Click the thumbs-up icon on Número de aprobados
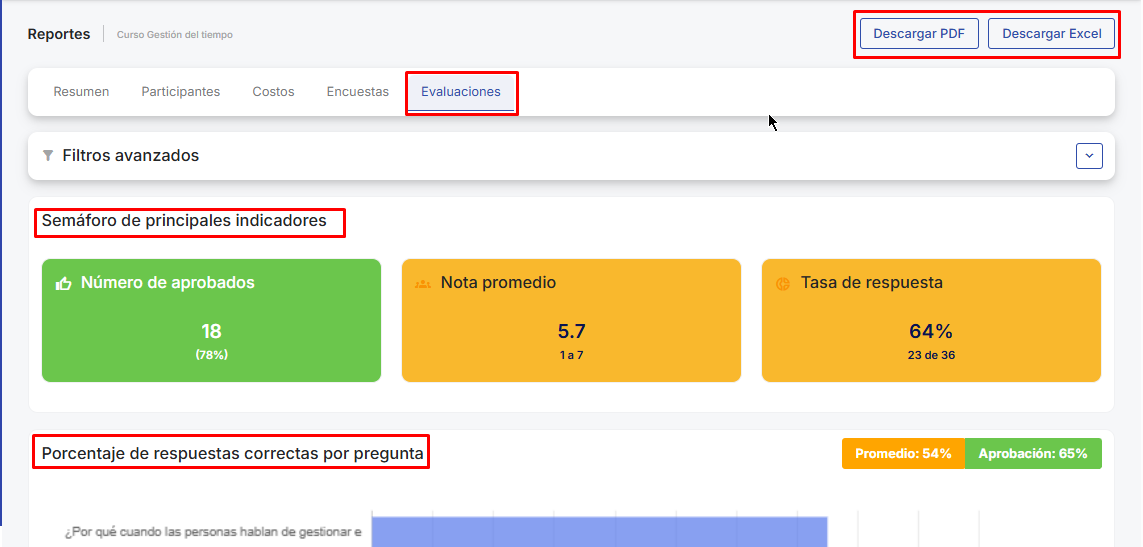The height and width of the screenshot is (547, 1143). (64, 284)
